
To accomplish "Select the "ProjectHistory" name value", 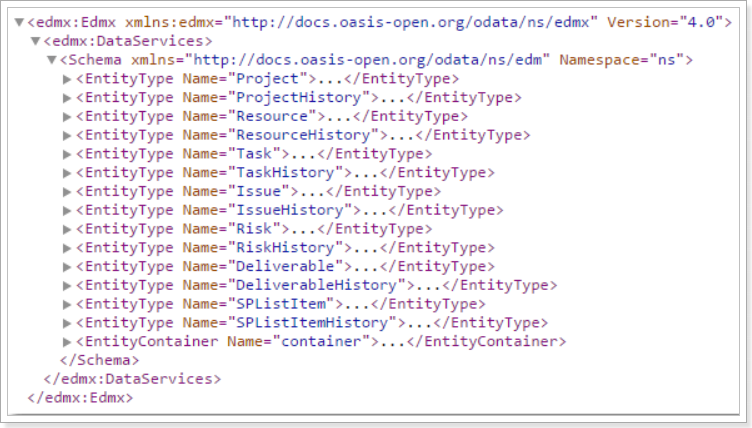I will pyautogui.click(x=299, y=97).
